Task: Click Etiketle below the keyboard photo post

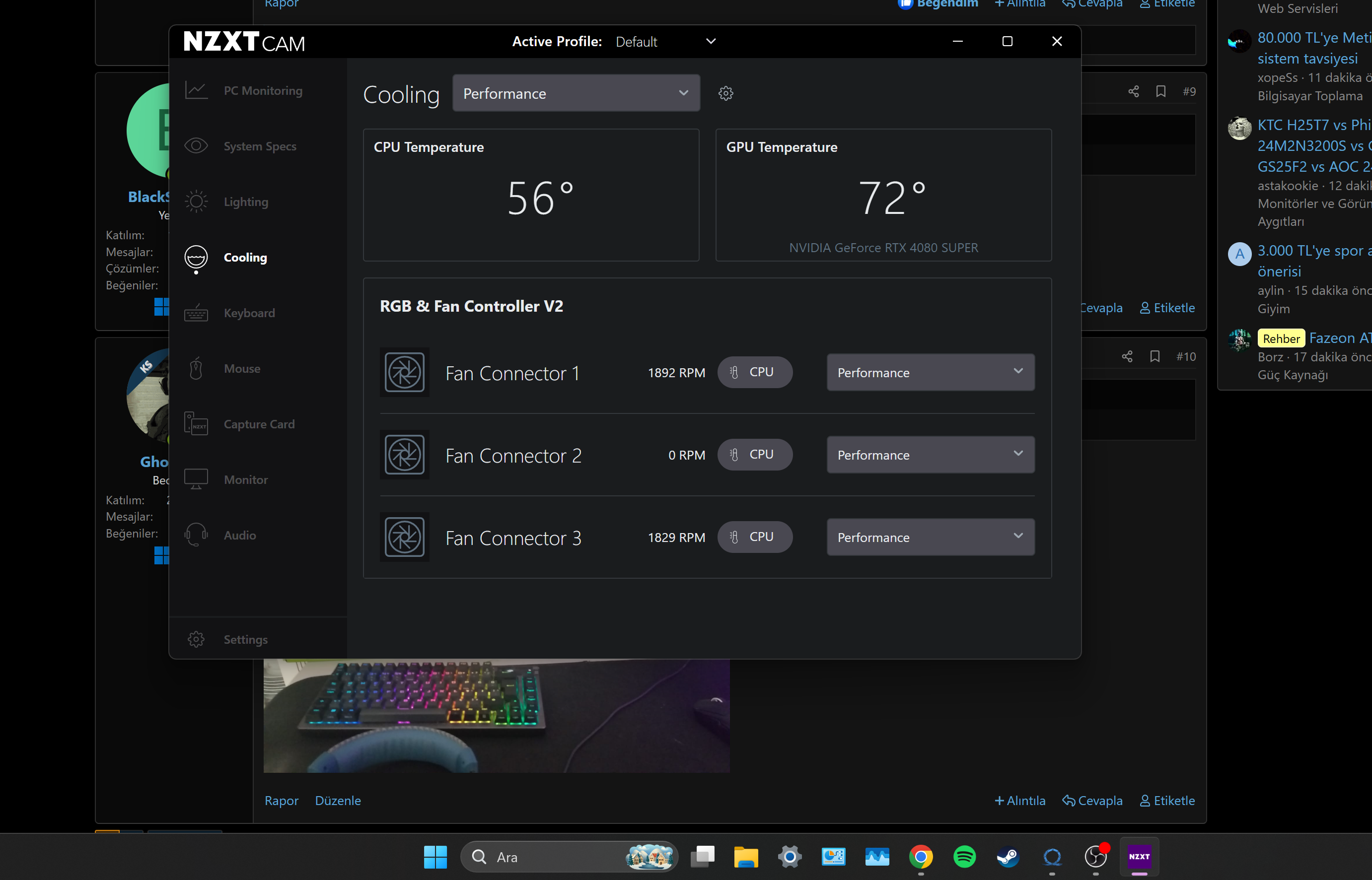Action: coord(1167,800)
